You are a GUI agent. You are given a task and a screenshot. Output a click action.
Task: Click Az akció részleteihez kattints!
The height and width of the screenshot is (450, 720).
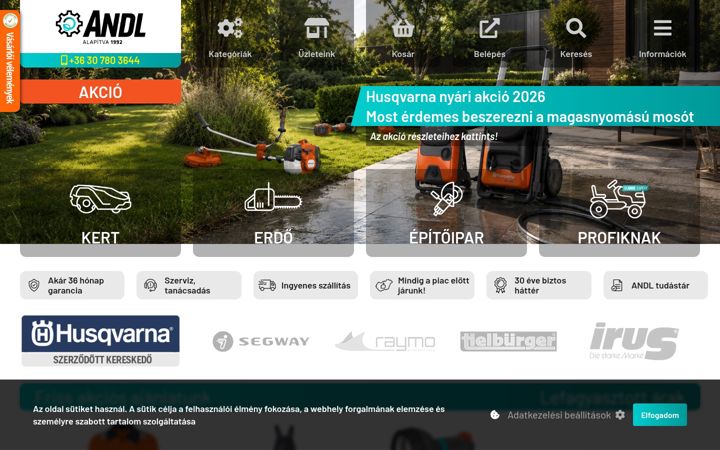[x=434, y=136]
